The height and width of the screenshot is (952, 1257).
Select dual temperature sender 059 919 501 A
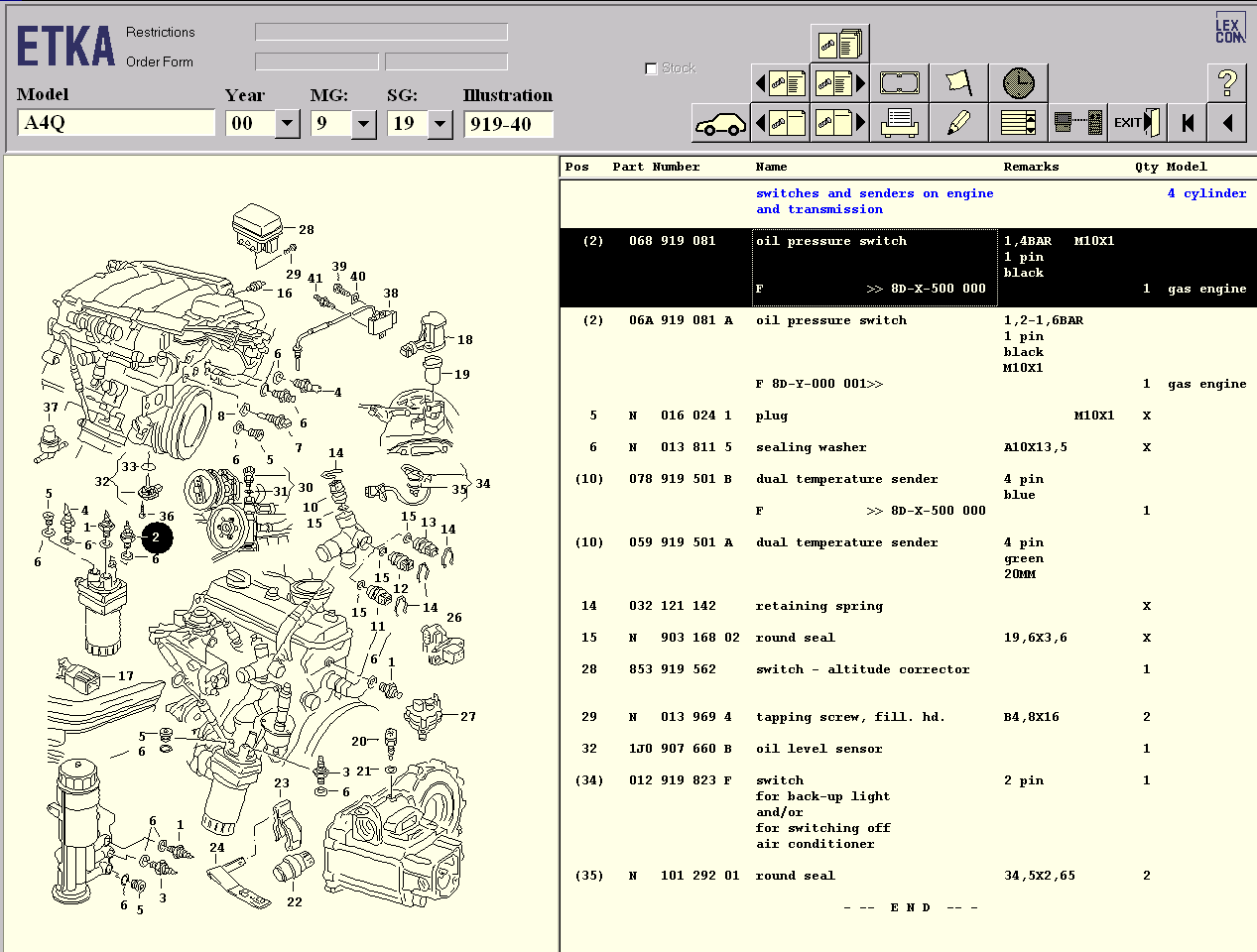coord(908,558)
